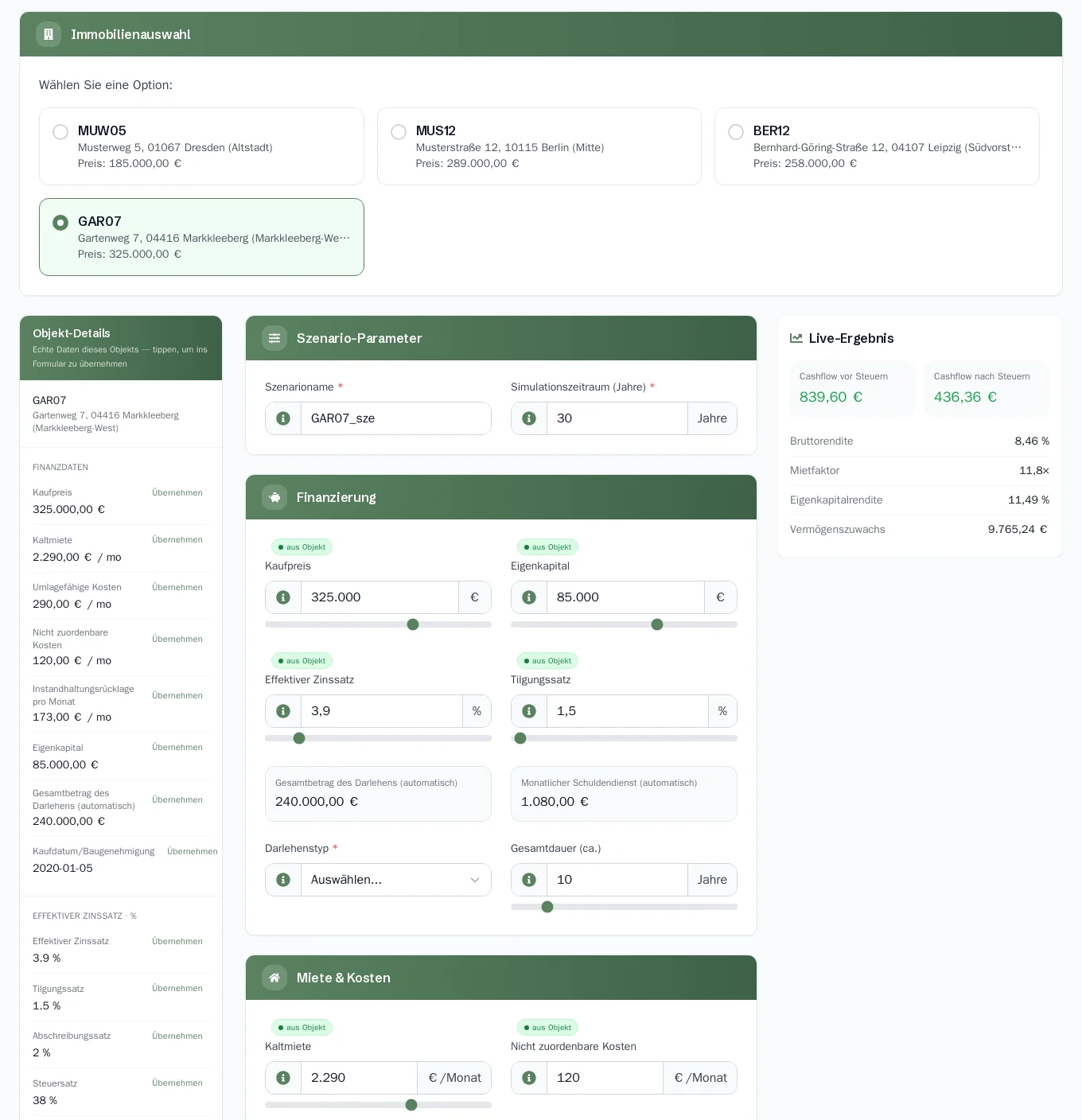This screenshot has height=1120, width=1082.
Task: Click the sliders icon in Szenario-Parameter header
Action: (274, 338)
